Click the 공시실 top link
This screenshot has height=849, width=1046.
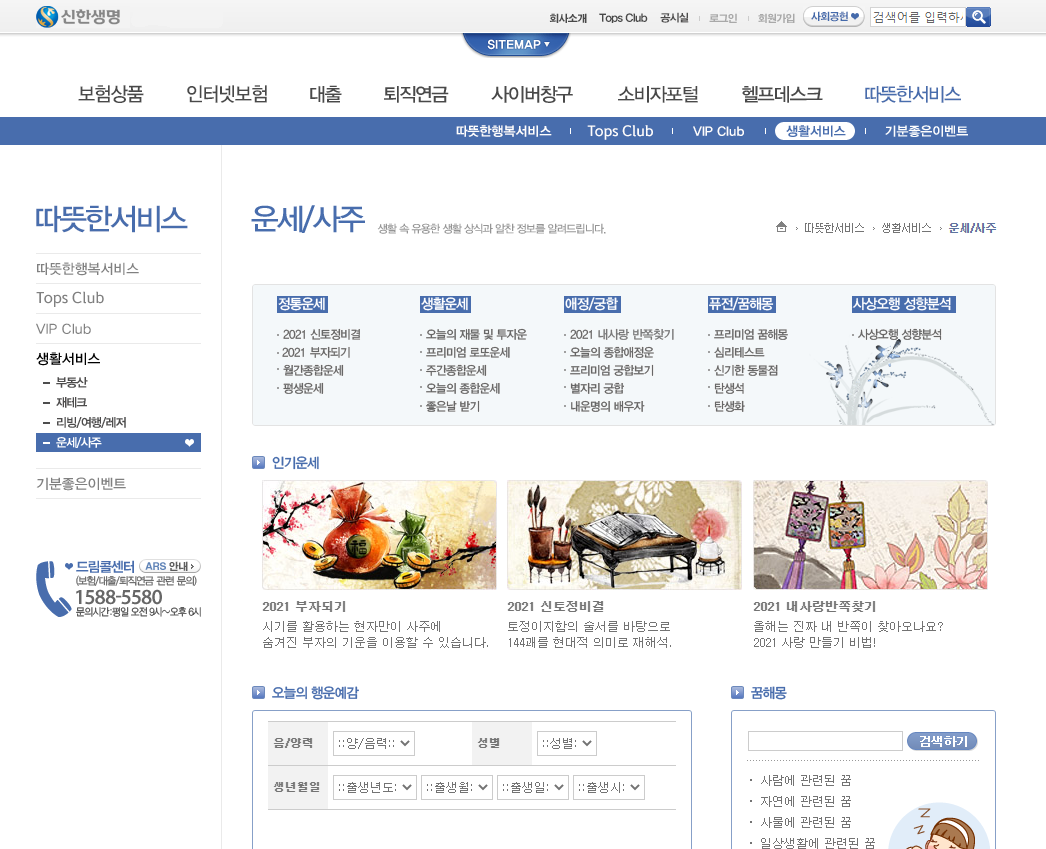[x=674, y=18]
